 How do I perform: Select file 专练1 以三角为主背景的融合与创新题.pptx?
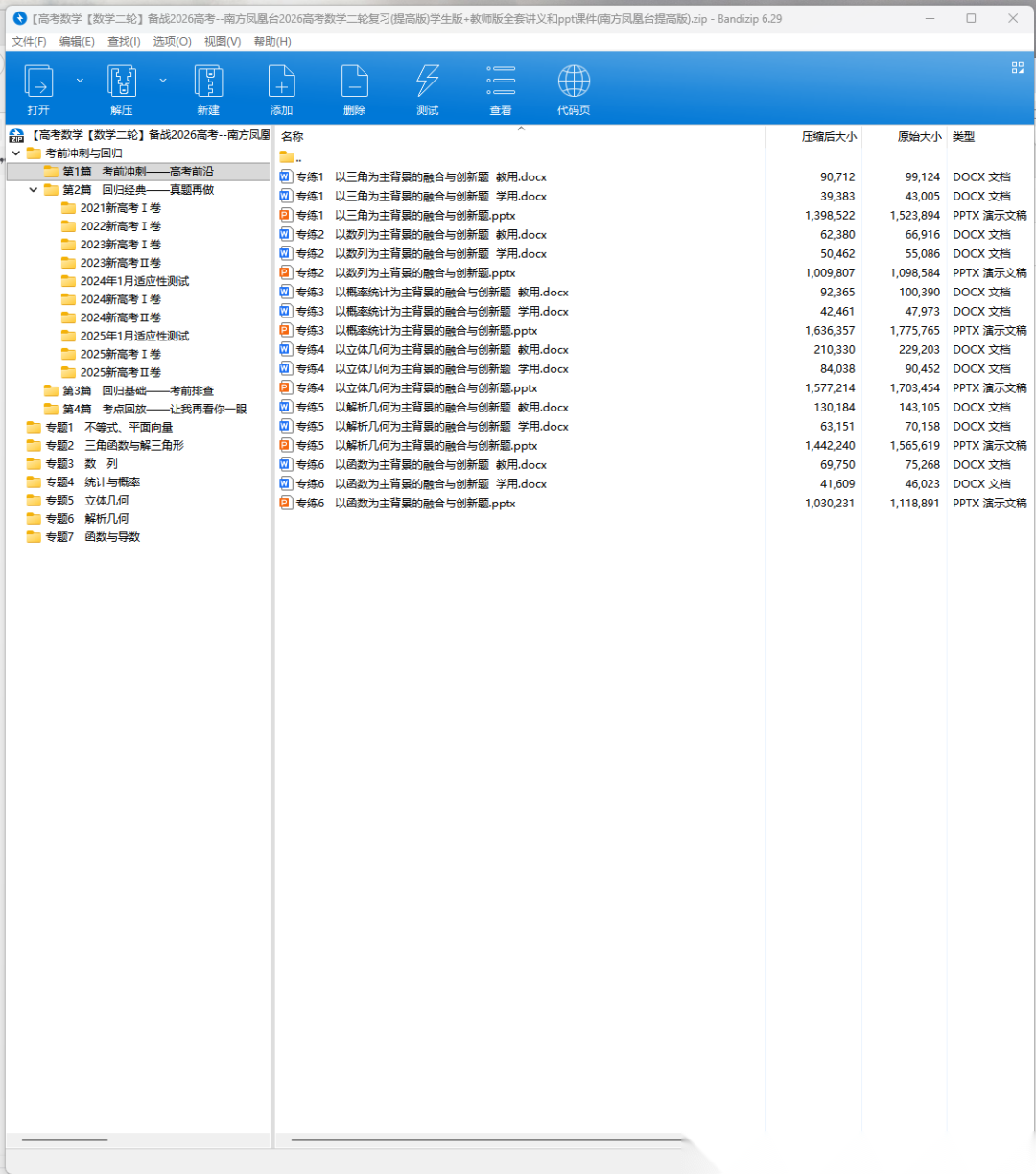[406, 216]
